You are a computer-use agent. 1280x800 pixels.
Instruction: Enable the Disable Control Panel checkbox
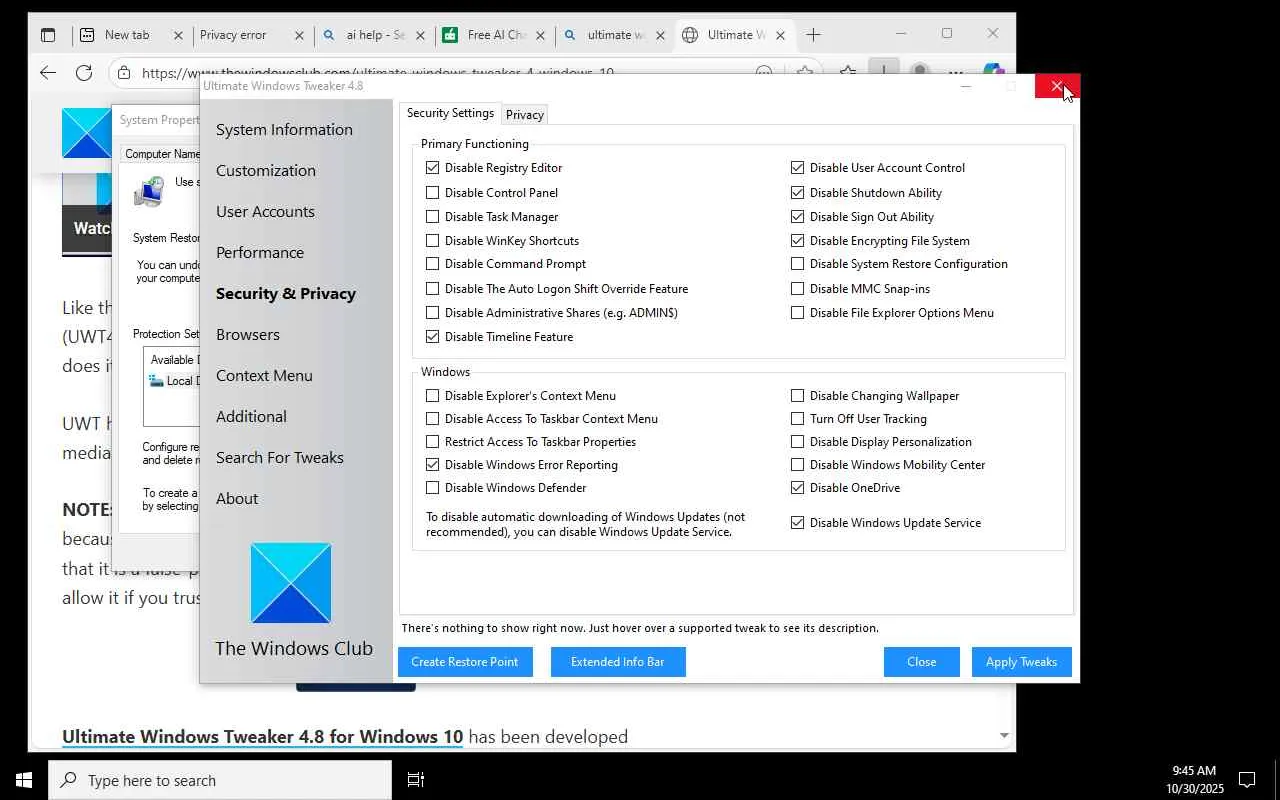coord(432,193)
